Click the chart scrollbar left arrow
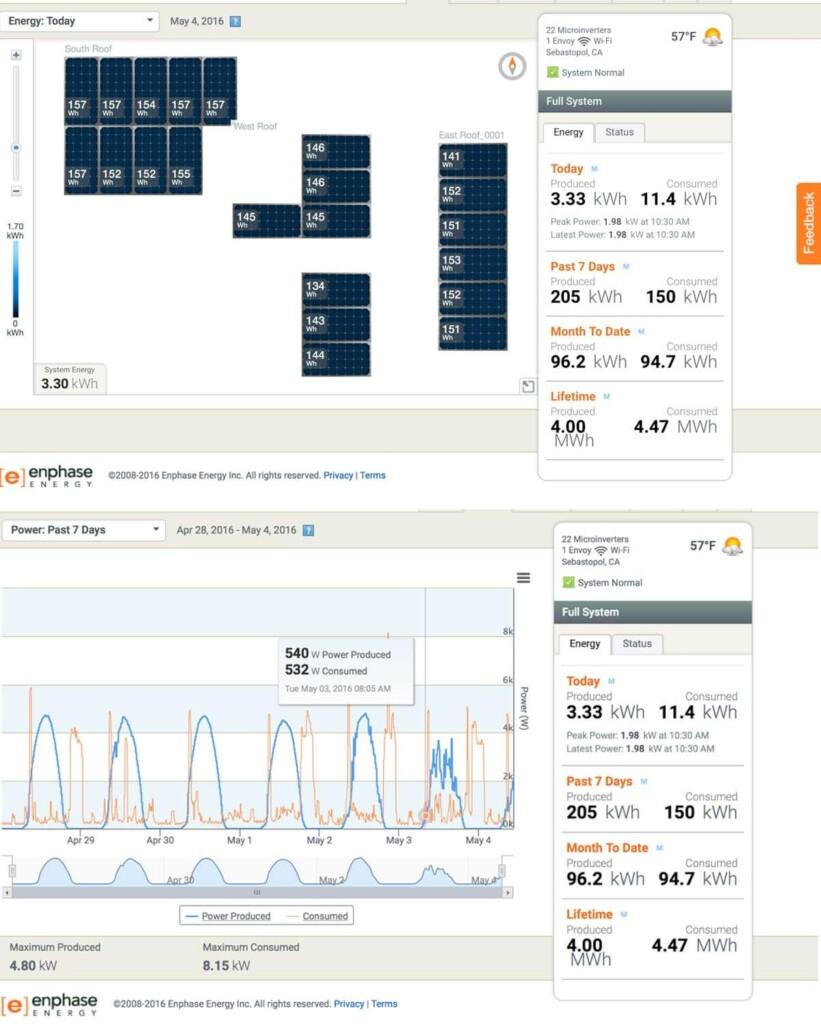Screen dimensions: 821x1024 pyautogui.click(x=7, y=892)
